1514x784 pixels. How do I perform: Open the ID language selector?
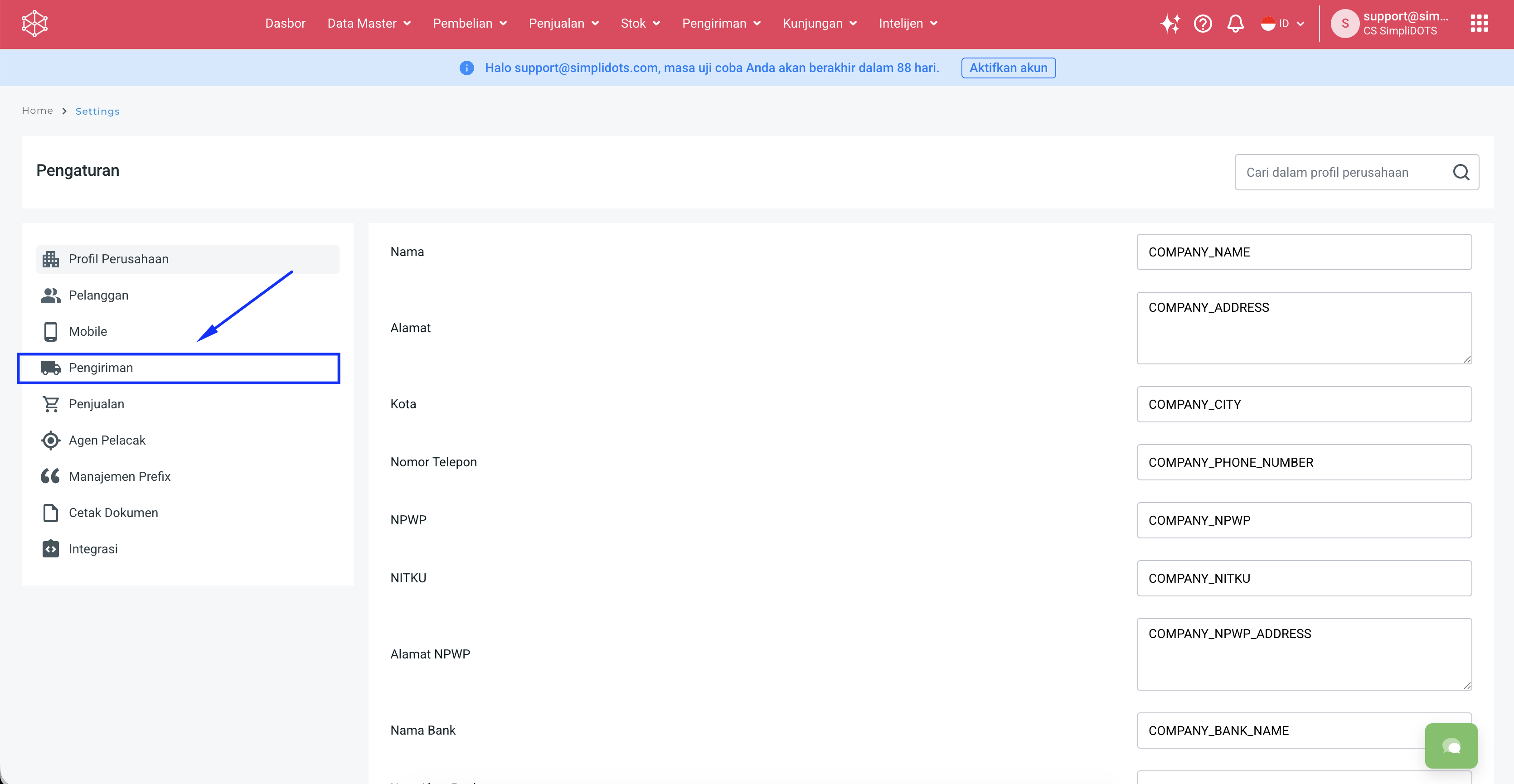pyautogui.click(x=1282, y=24)
